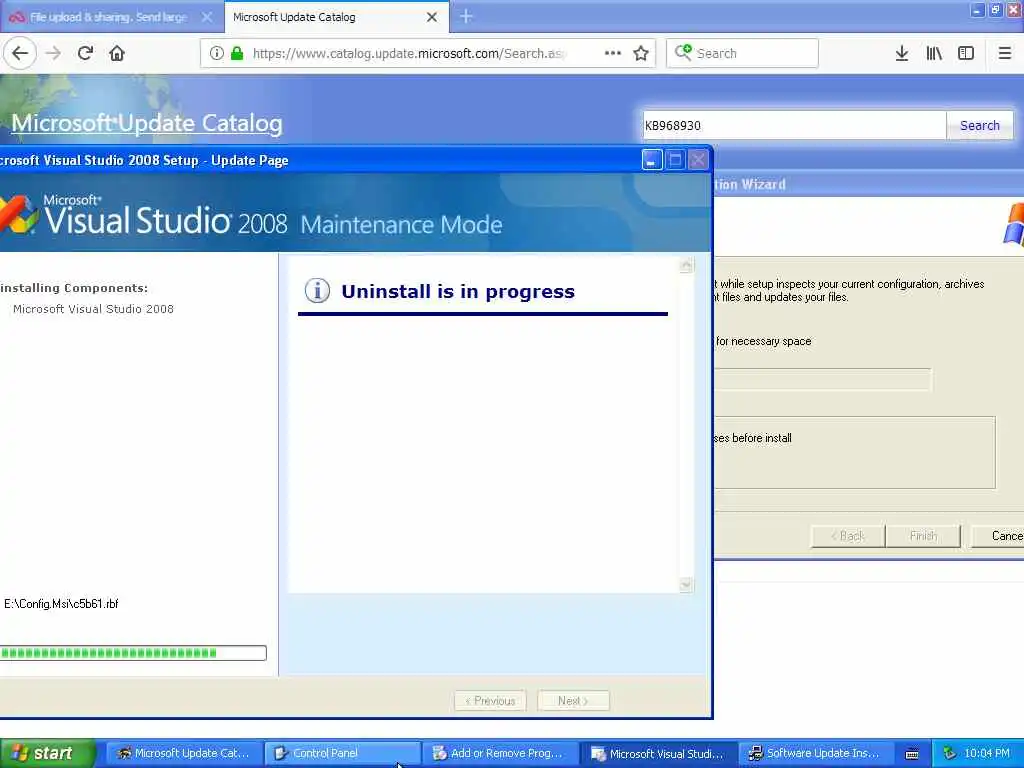Switch to Microsoft Visual Studi... taskbar item
Viewport: 1024px width, 768px height.
click(660, 753)
